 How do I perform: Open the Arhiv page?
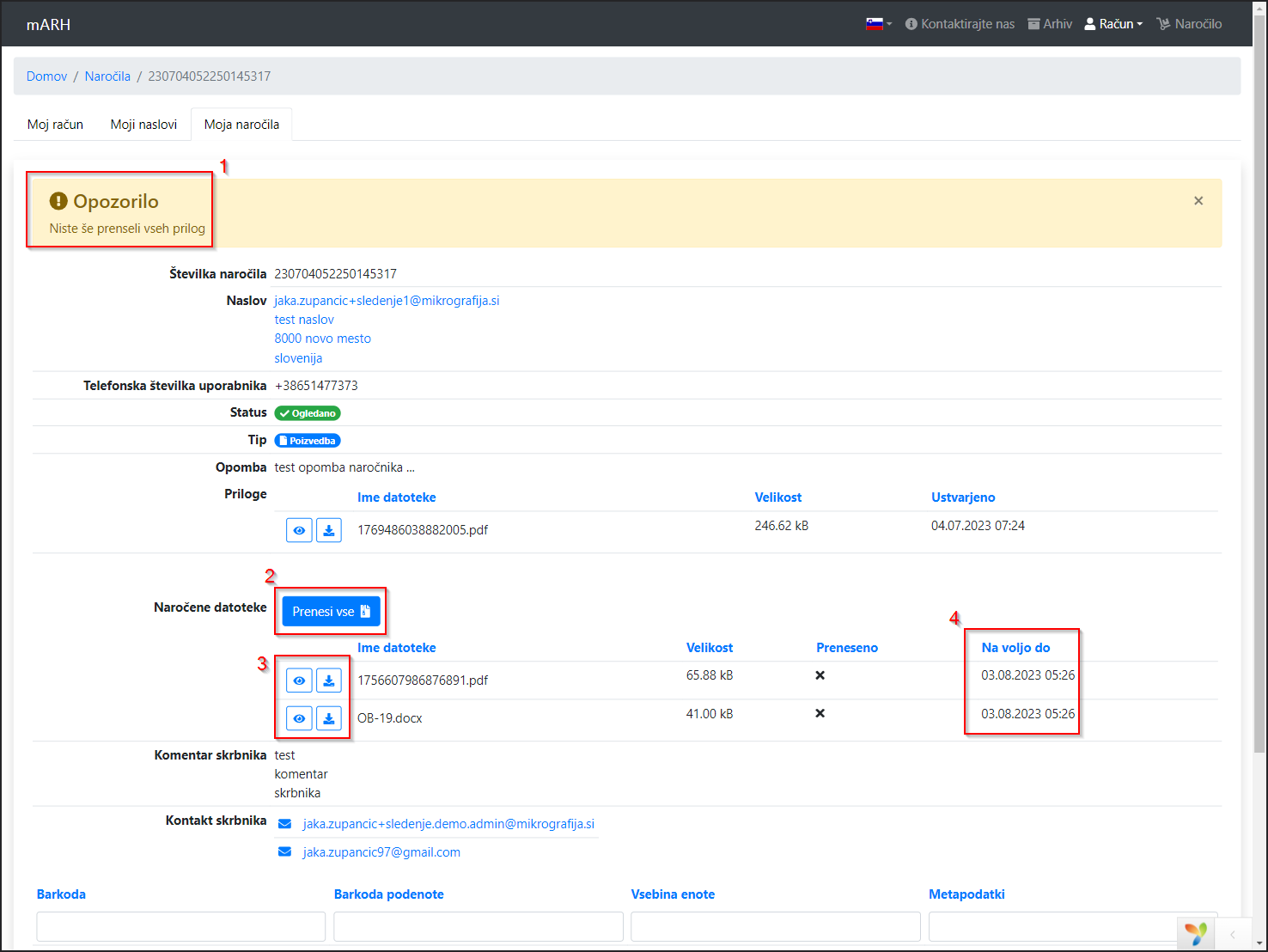pyautogui.click(x=1050, y=24)
